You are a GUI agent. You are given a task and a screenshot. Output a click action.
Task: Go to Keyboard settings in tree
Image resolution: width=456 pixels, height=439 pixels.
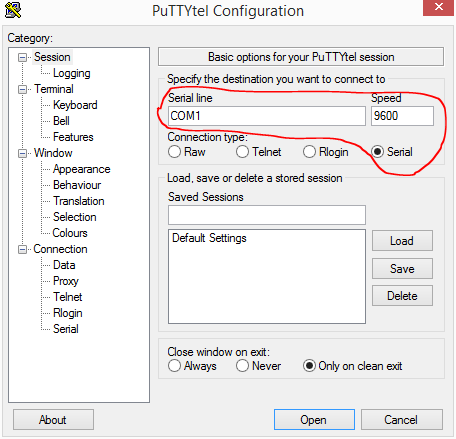tap(75, 105)
